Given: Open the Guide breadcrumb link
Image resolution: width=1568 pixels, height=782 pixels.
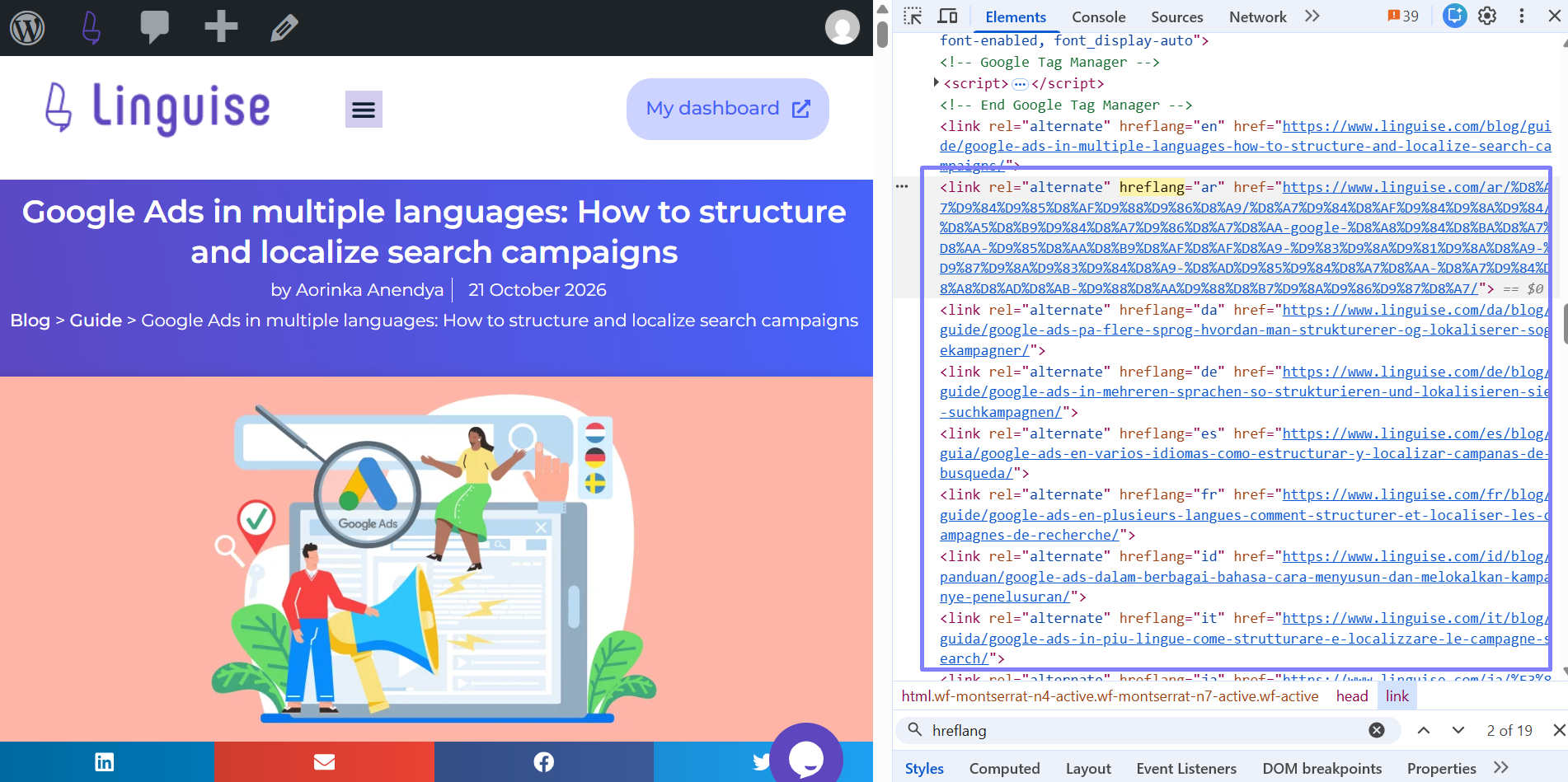Looking at the screenshot, I should (96, 321).
